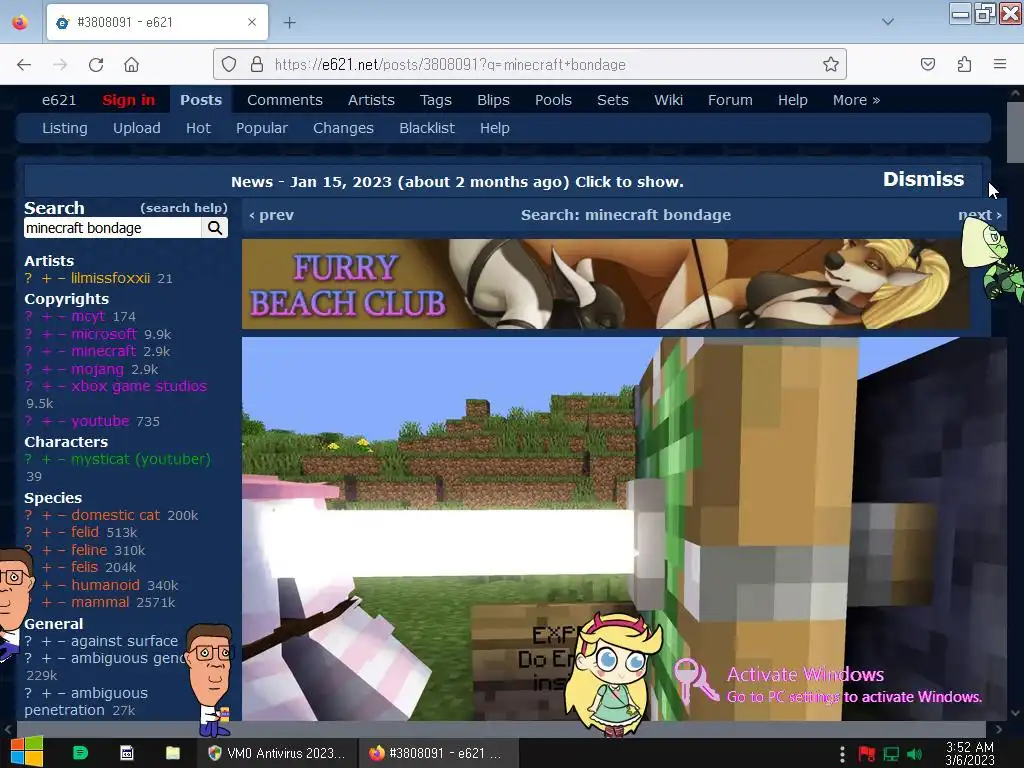Click the browser forward arrow
Image resolution: width=1024 pixels, height=768 pixels.
pos(60,65)
